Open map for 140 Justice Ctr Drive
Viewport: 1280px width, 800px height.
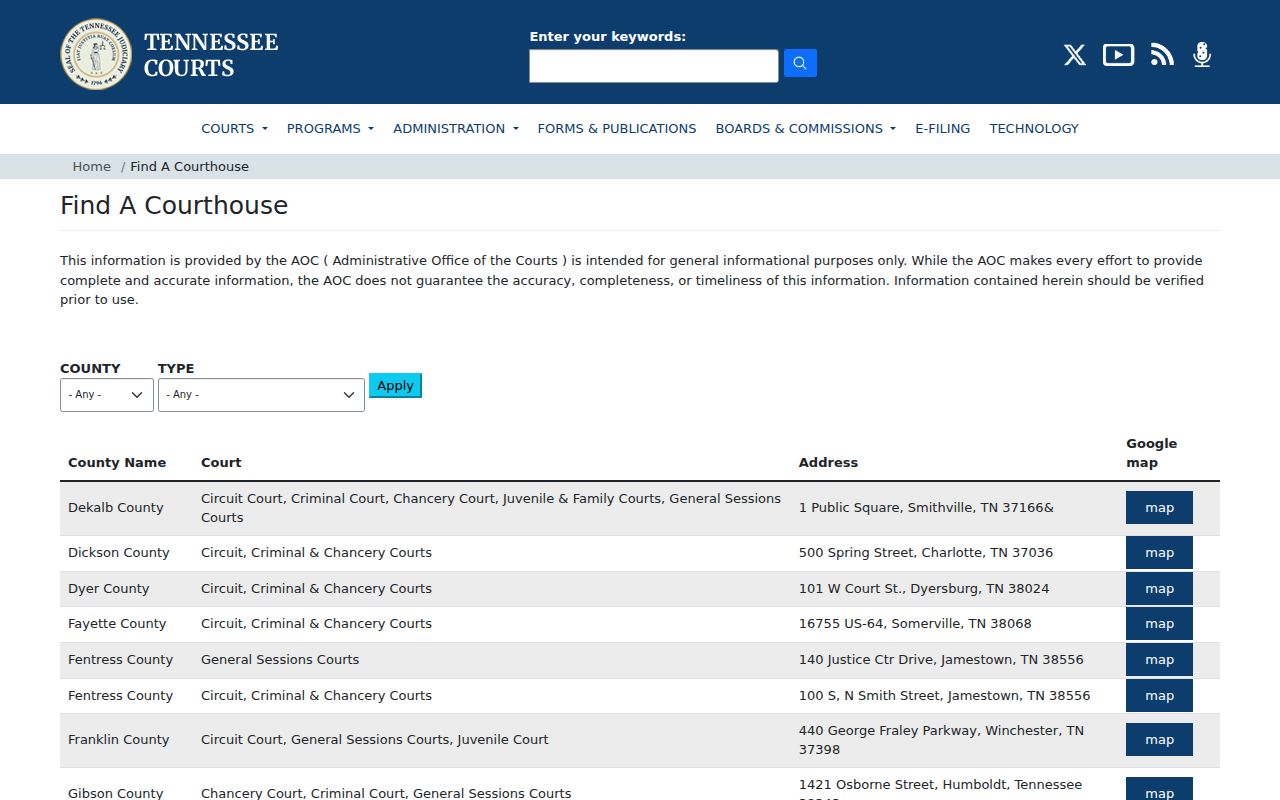(x=1159, y=659)
